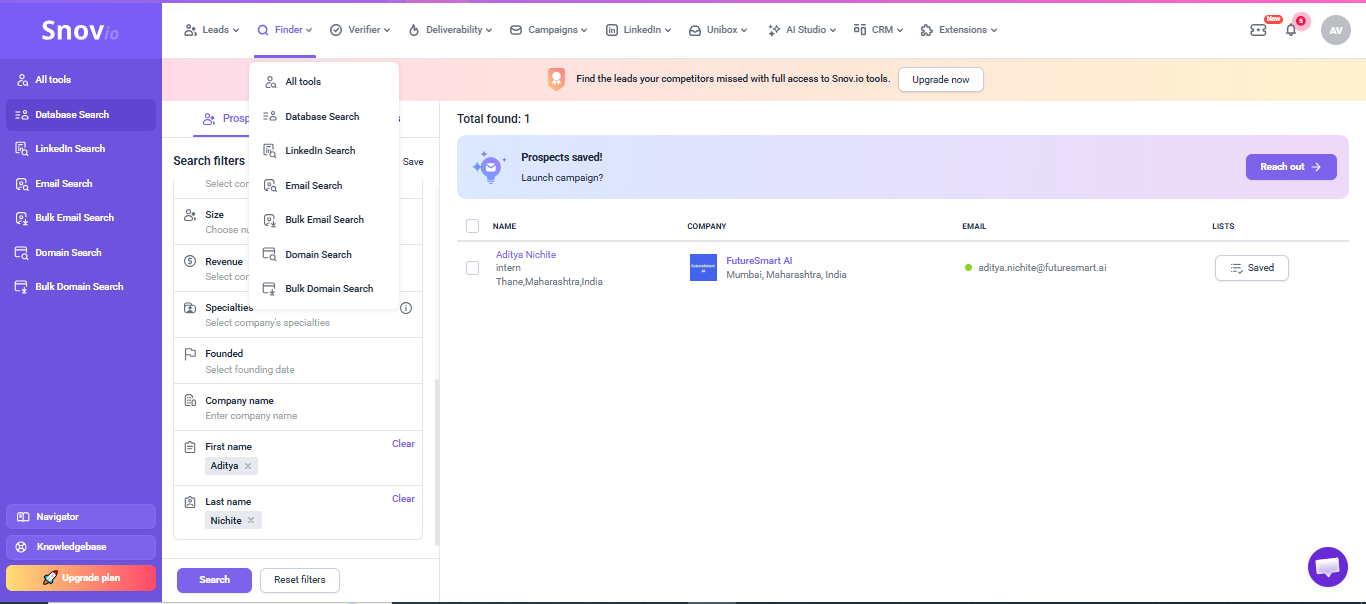Click the Specialties info icon

pyautogui.click(x=406, y=308)
